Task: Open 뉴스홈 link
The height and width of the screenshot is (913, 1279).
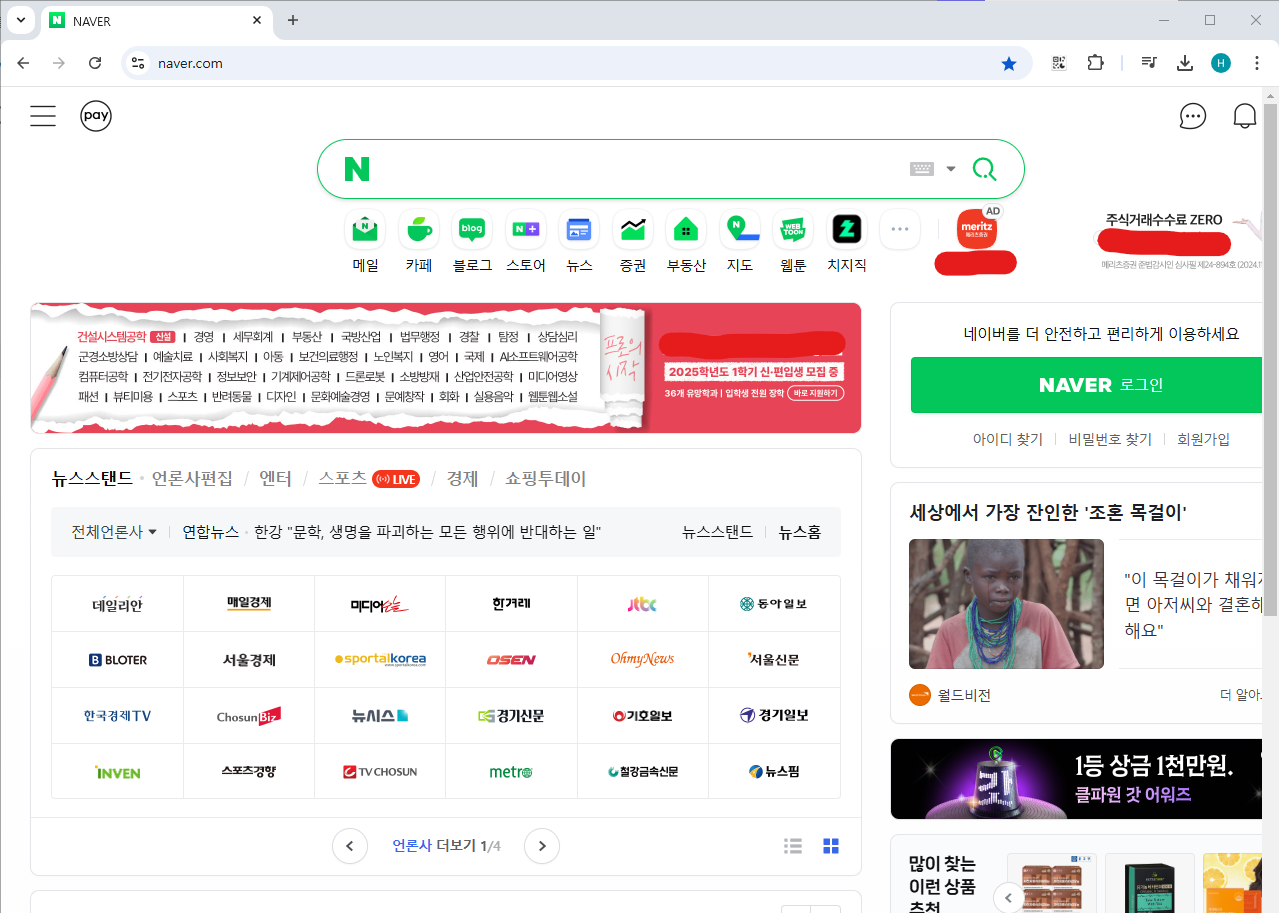Action: (x=800, y=532)
